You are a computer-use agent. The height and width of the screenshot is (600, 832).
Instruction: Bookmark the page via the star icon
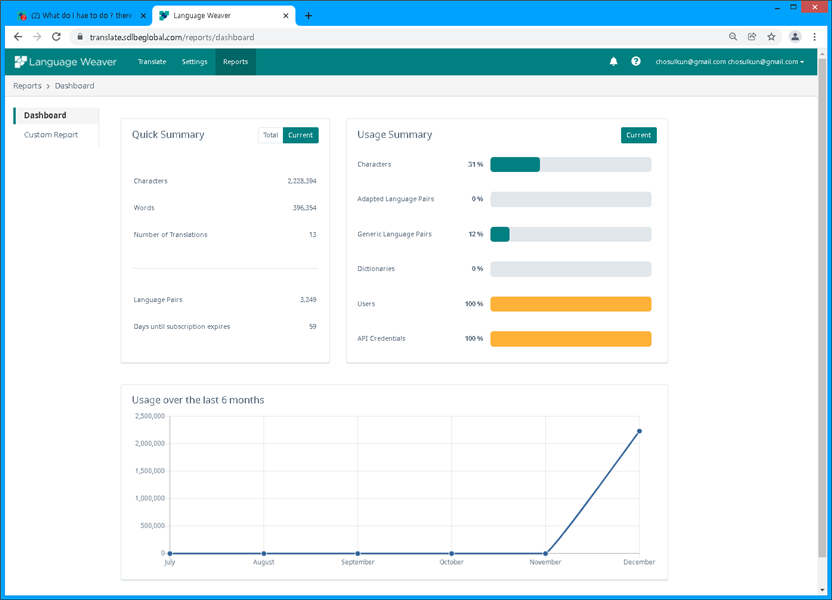[x=771, y=36]
